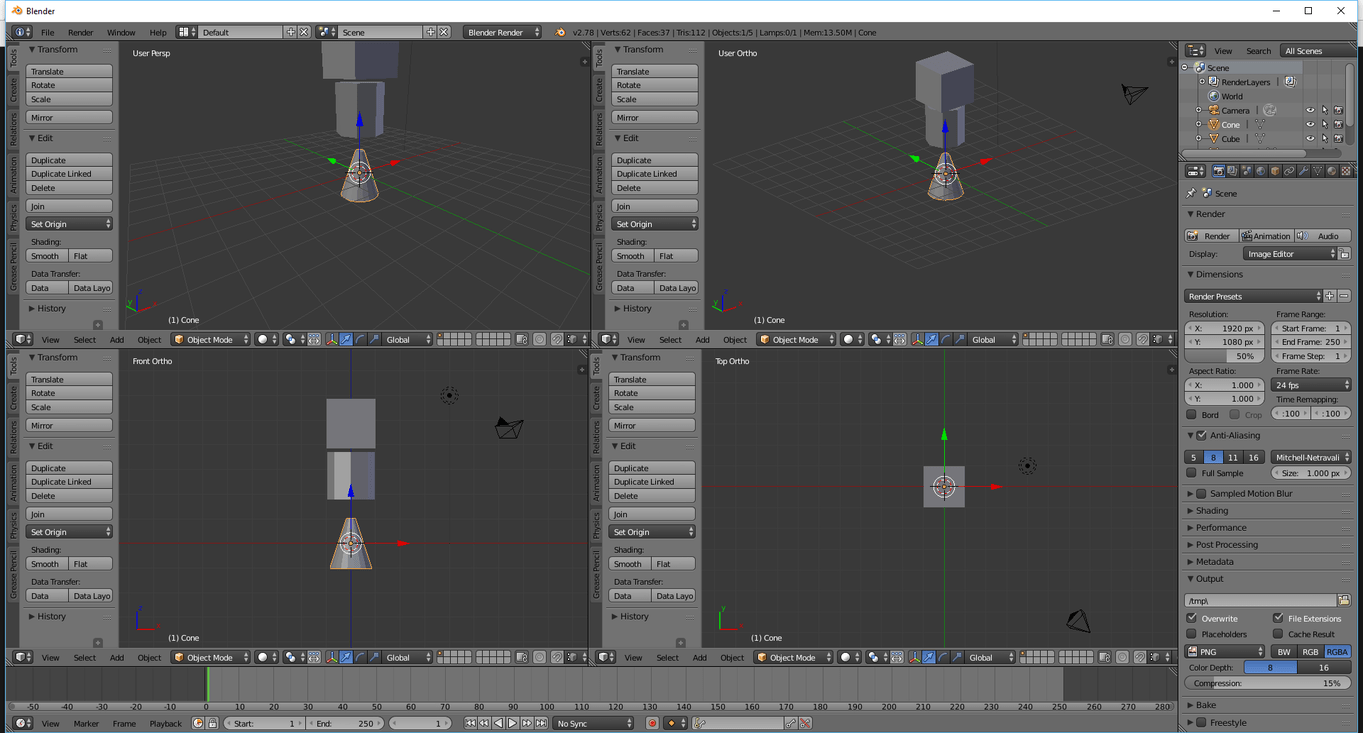Expand the Performance panel
1363x733 pixels.
(x=1220, y=528)
